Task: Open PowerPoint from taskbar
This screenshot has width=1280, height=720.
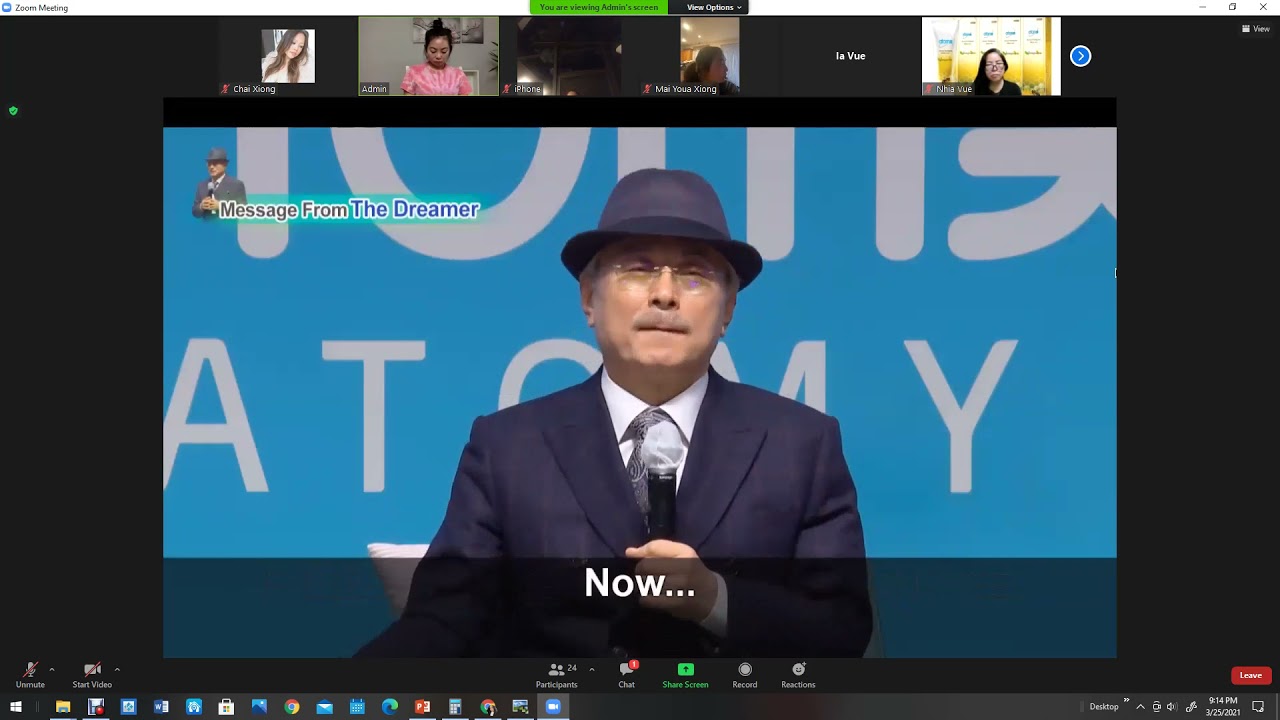Action: [422, 707]
